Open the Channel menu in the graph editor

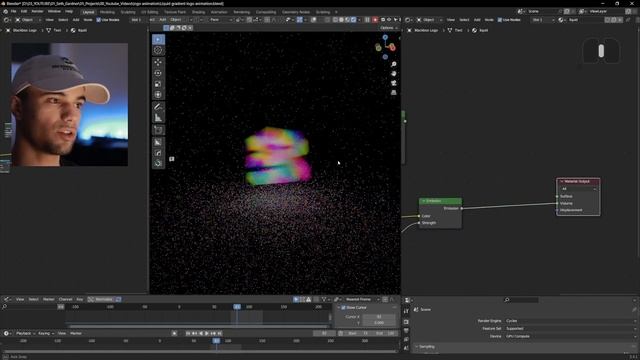65,300
